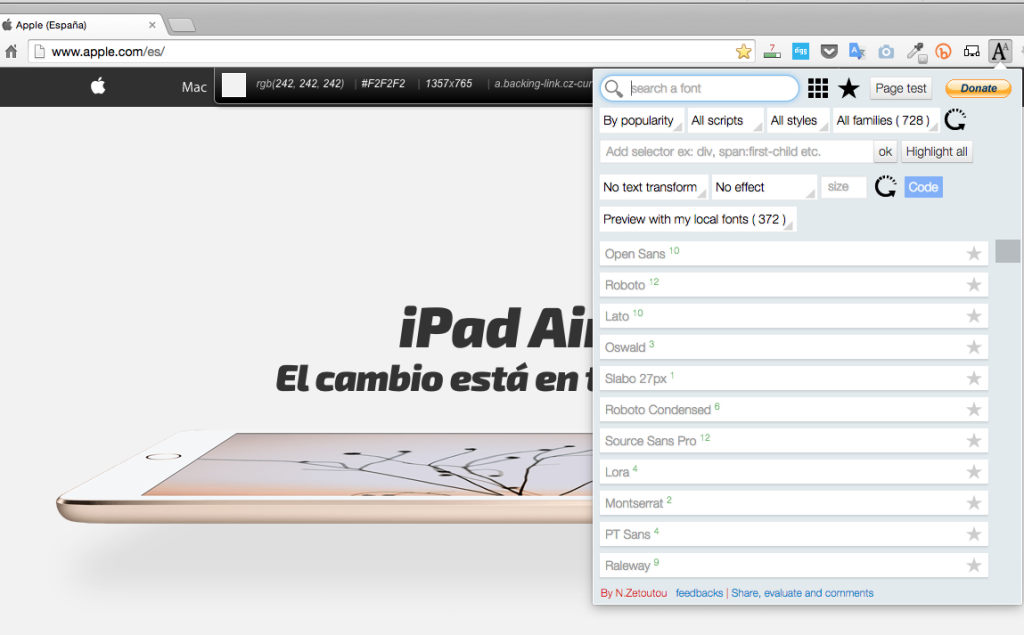Open the All scripts dropdown
The width and height of the screenshot is (1024, 635).
coord(726,120)
